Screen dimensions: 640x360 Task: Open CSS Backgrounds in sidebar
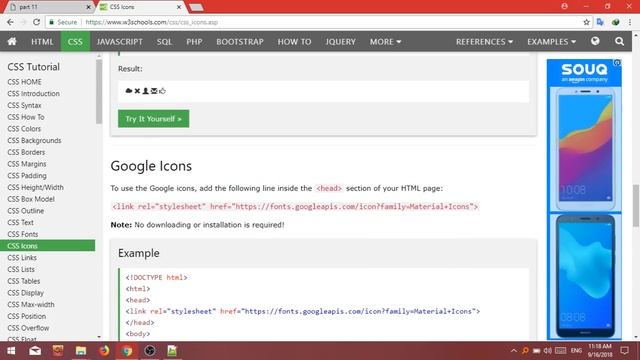click(x=34, y=140)
